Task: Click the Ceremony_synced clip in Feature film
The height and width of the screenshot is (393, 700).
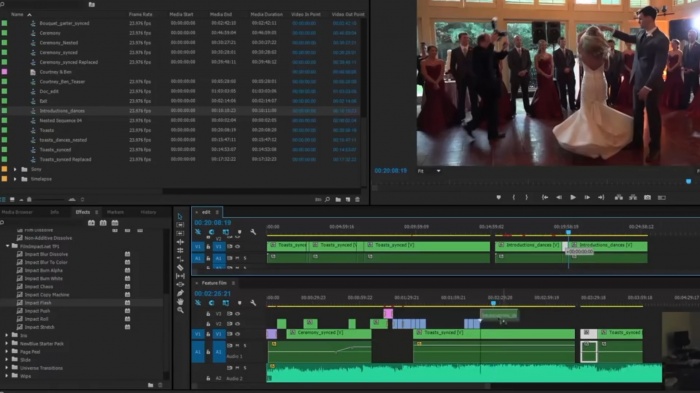Action: click(329, 333)
